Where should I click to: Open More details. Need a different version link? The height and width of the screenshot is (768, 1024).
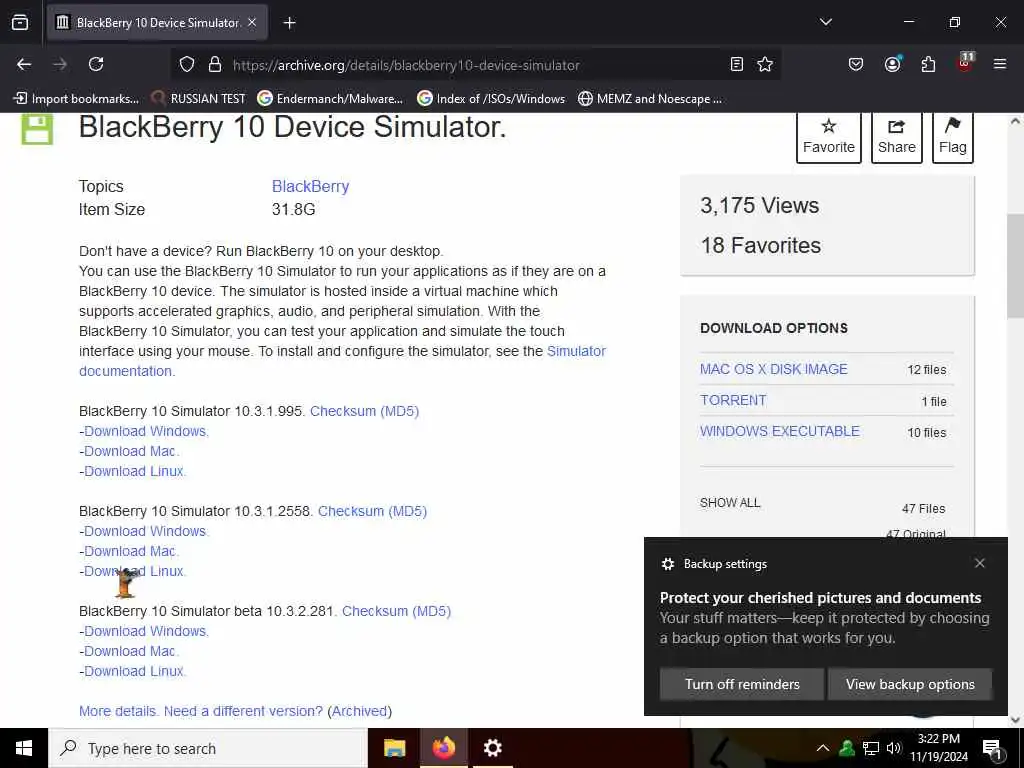(200, 711)
